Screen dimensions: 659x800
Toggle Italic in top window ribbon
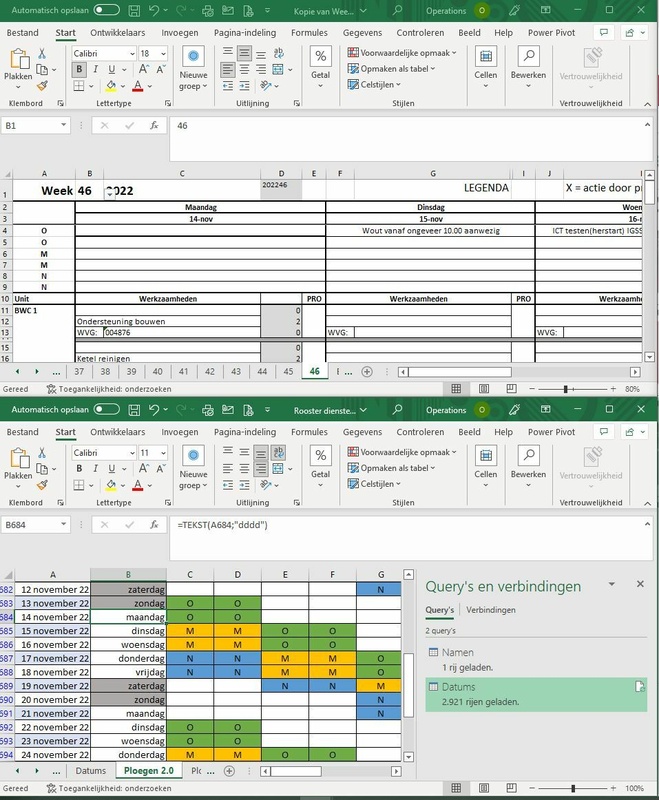tap(95, 69)
